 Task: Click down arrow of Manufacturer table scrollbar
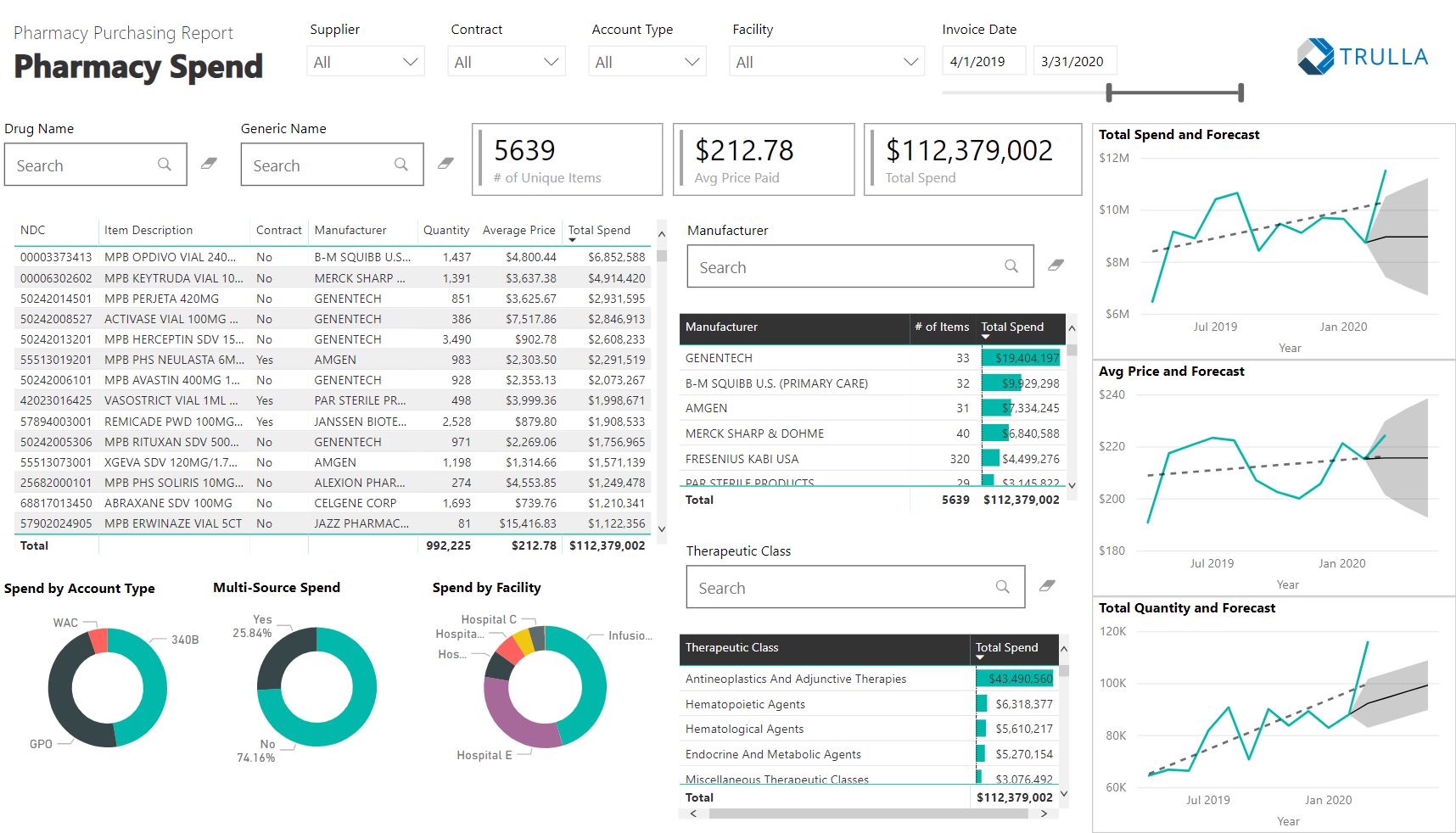click(x=1072, y=485)
